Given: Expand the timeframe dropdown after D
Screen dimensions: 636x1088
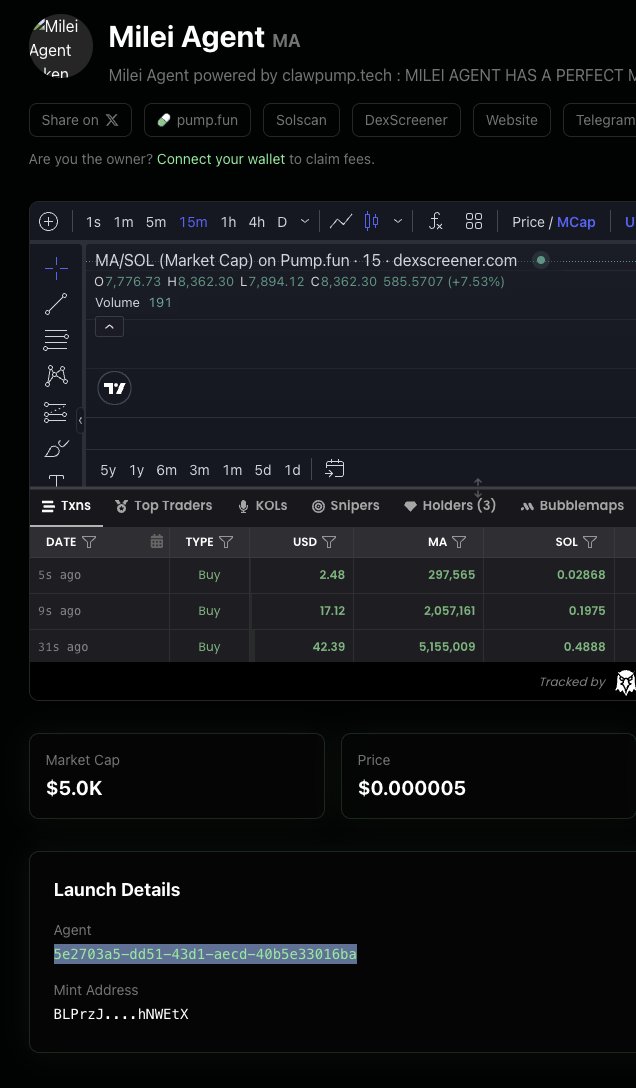Looking at the screenshot, I should (304, 222).
